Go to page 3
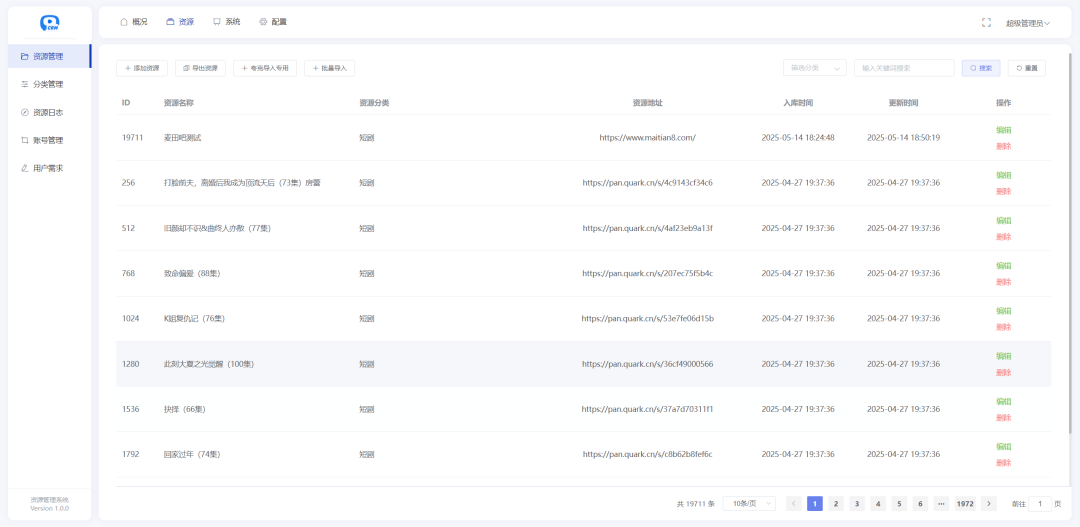The width and height of the screenshot is (1080, 527). 857,504
